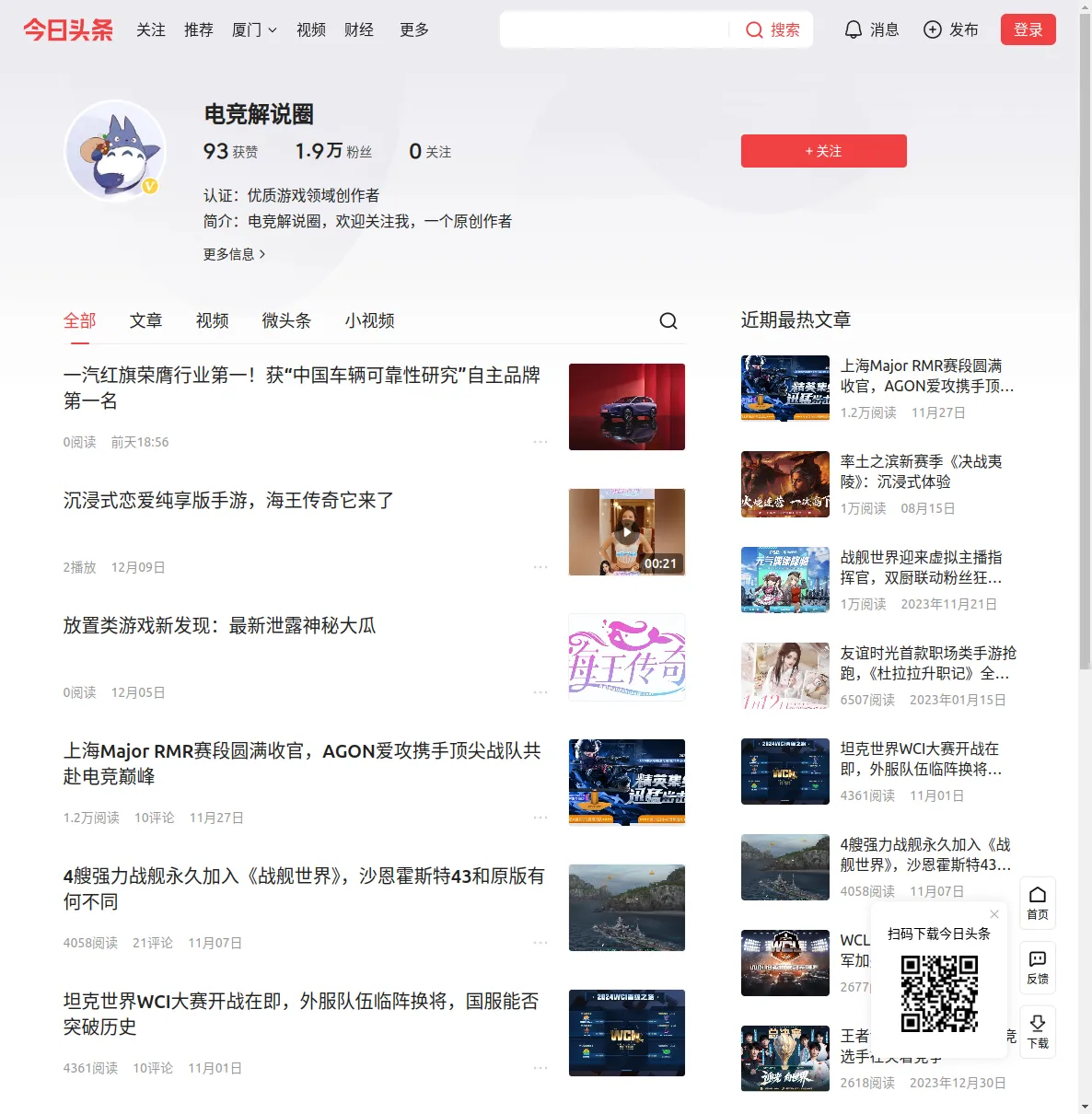Open hot article 友谊时光首款职场类手游
This screenshot has width=1092, height=1114.
(x=928, y=663)
